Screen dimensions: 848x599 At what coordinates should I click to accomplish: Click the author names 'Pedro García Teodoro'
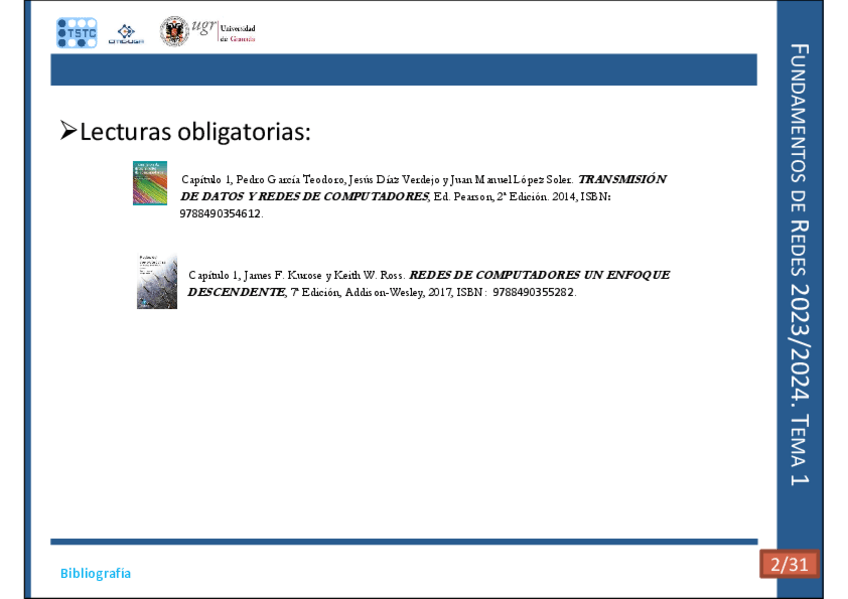pos(289,179)
